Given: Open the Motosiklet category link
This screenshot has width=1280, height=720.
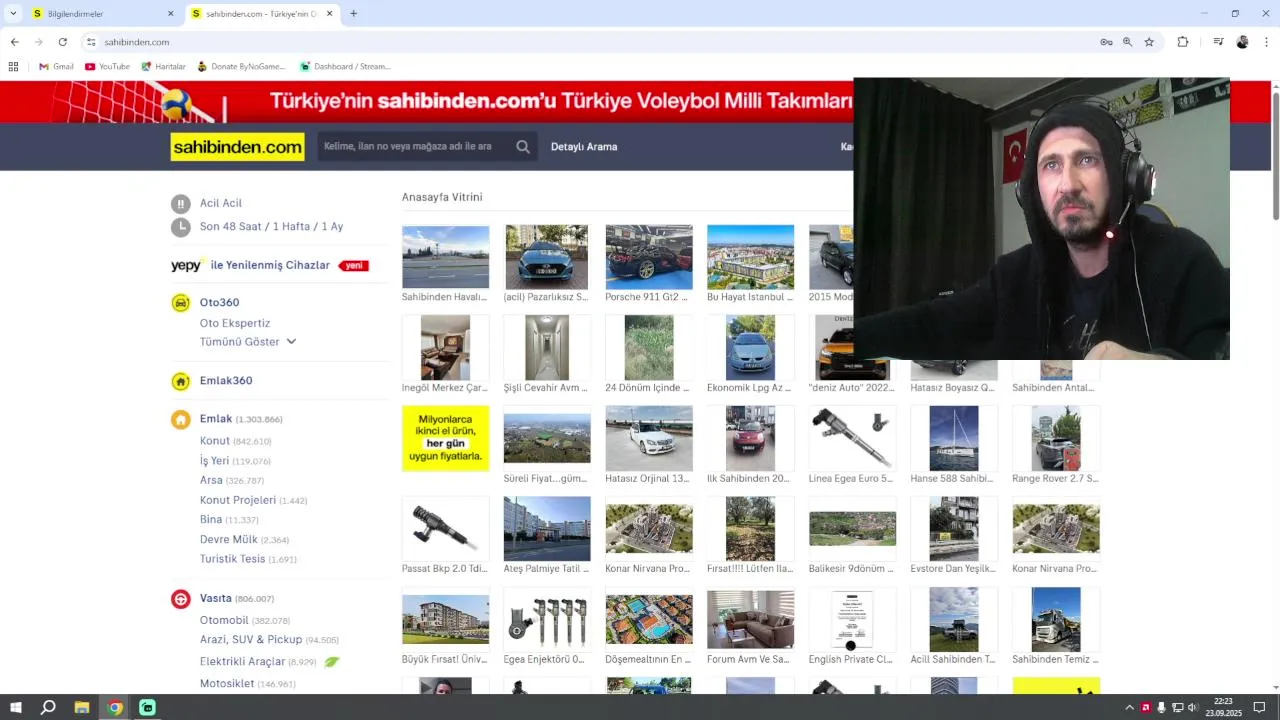Looking at the screenshot, I should point(227,684).
